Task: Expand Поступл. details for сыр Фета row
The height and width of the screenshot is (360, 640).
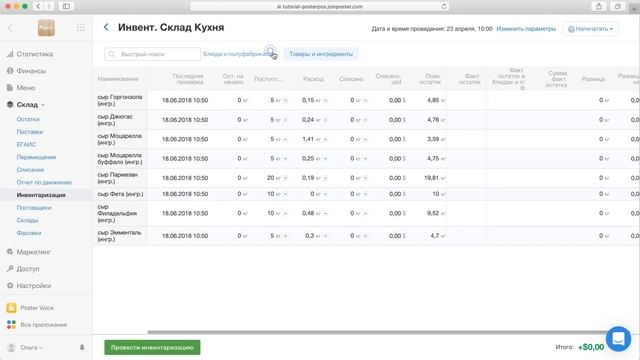Action: coord(285,194)
